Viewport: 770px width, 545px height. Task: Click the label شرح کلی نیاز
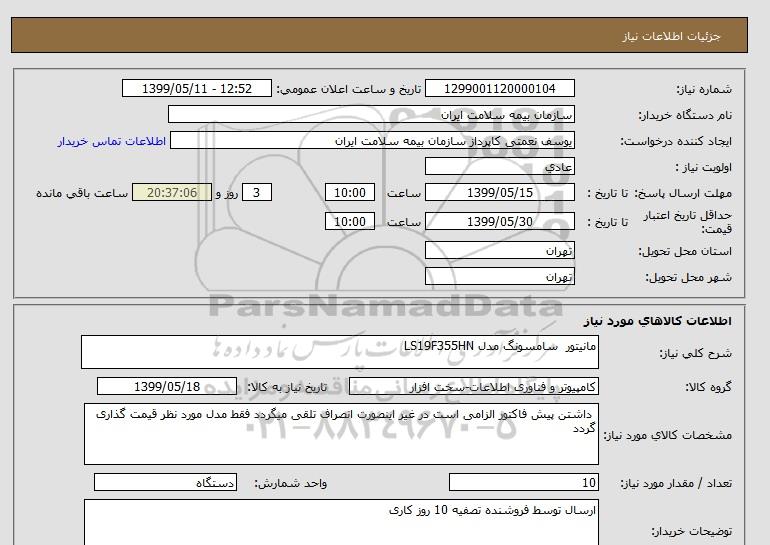coord(695,353)
